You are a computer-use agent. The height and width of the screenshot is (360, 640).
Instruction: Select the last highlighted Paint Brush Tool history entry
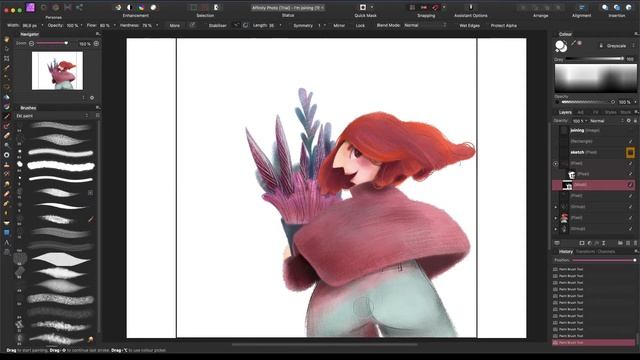[593, 342]
